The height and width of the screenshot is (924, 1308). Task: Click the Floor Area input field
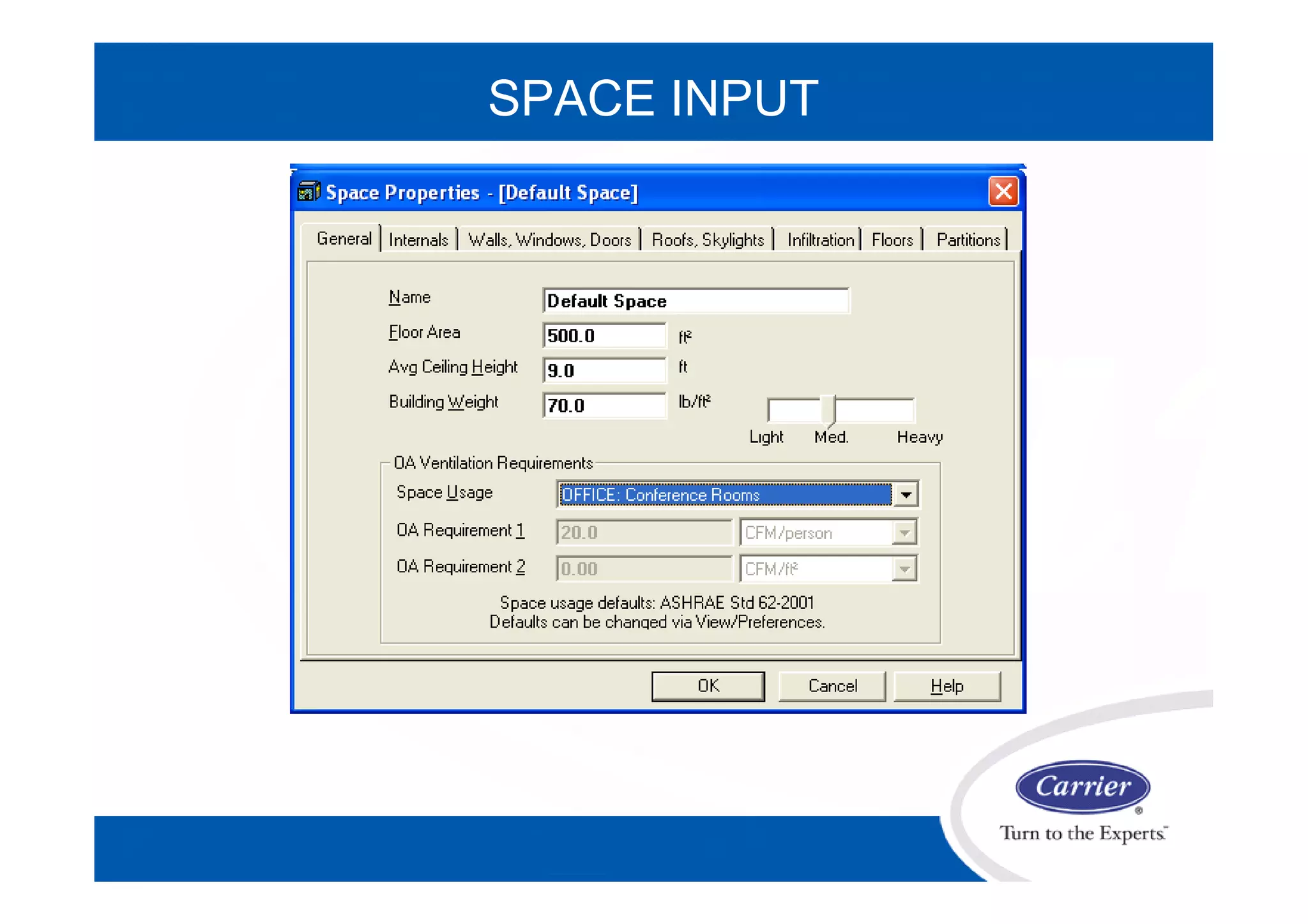(604, 335)
